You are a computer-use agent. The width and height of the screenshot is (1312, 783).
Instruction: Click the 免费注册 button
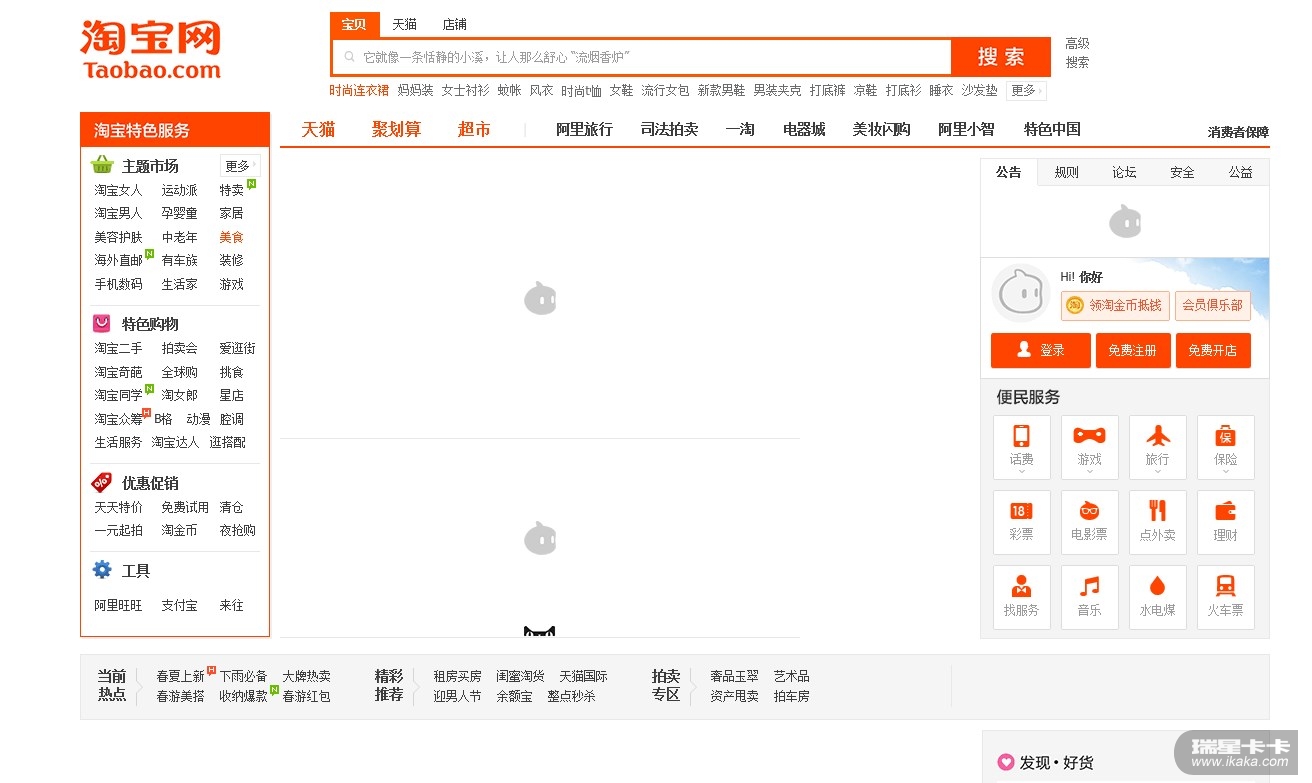coord(1133,350)
